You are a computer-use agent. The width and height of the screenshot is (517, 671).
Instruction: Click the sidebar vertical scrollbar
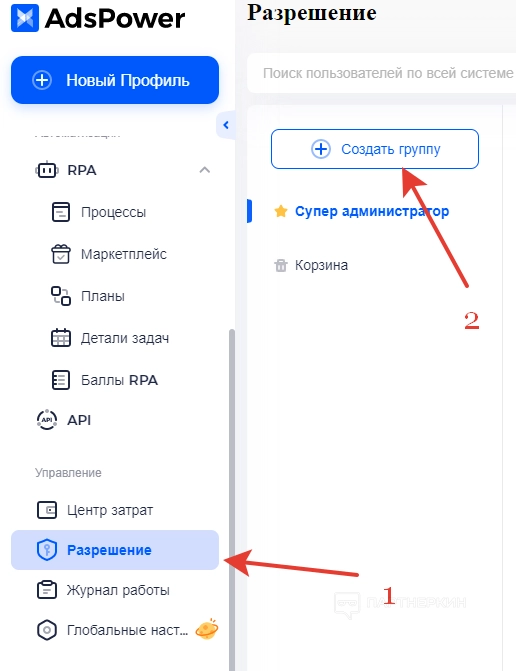pyautogui.click(x=232, y=500)
